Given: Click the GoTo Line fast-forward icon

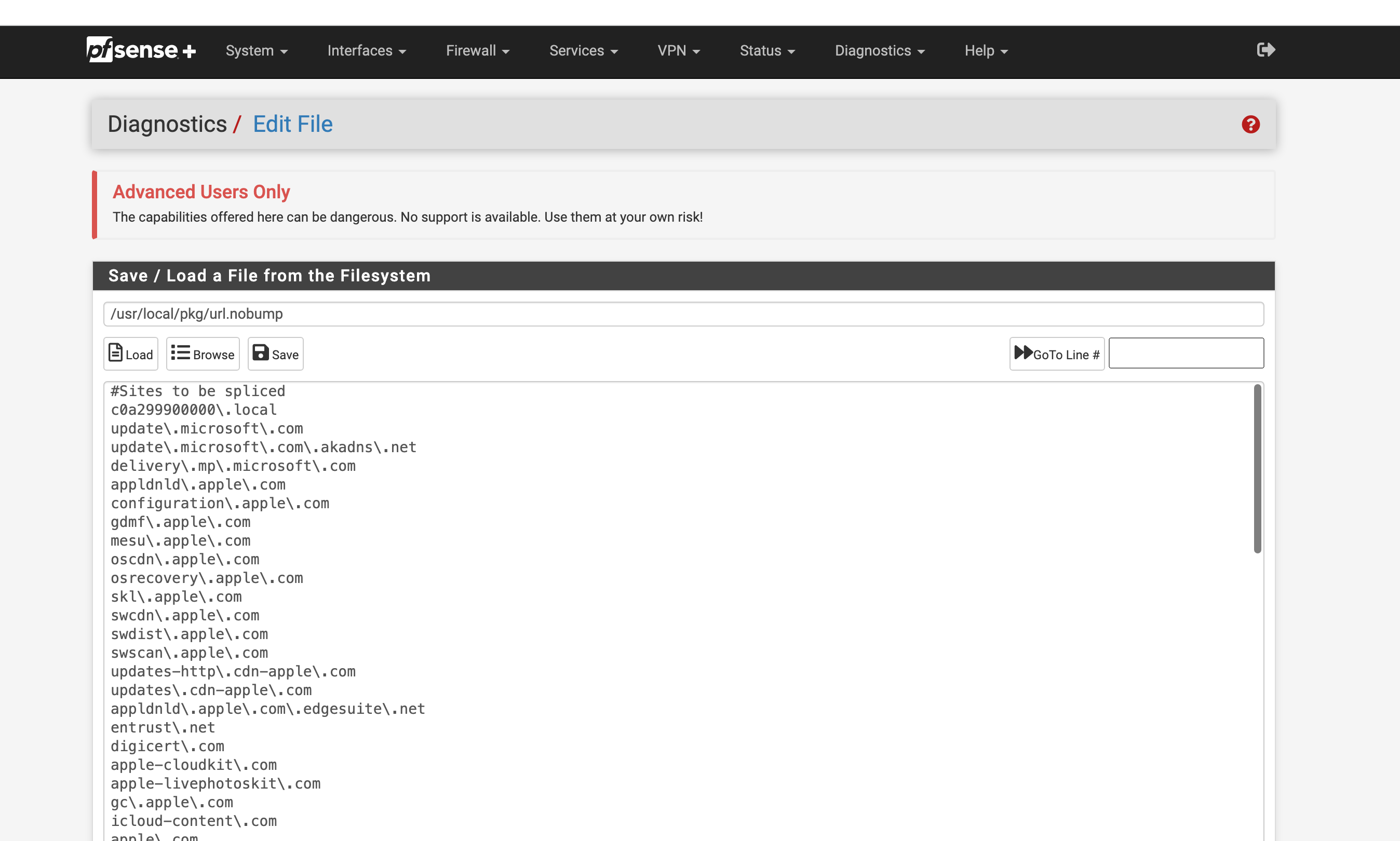Looking at the screenshot, I should (1022, 352).
